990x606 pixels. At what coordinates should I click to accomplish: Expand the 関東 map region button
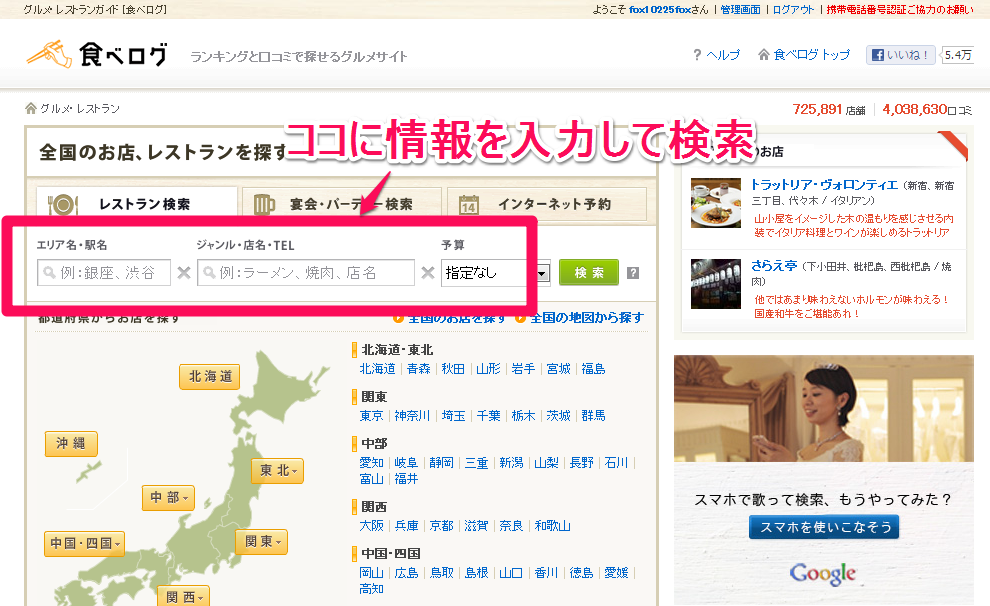click(260, 542)
